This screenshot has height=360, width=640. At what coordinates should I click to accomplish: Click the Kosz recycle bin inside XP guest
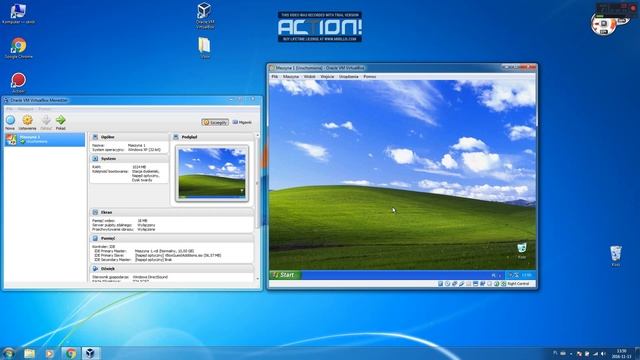(x=522, y=251)
